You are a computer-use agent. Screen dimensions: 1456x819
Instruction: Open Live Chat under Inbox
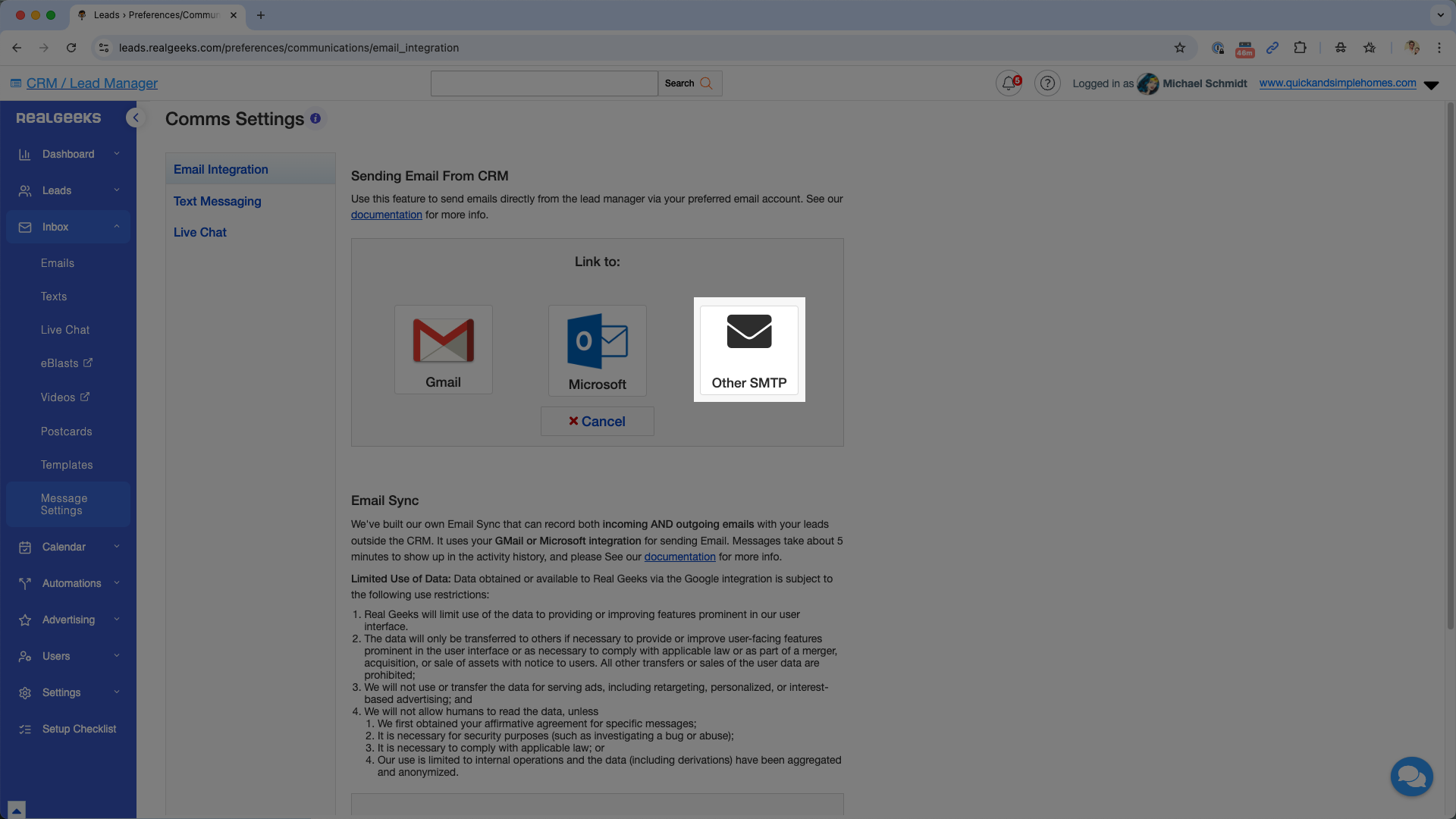pos(65,330)
